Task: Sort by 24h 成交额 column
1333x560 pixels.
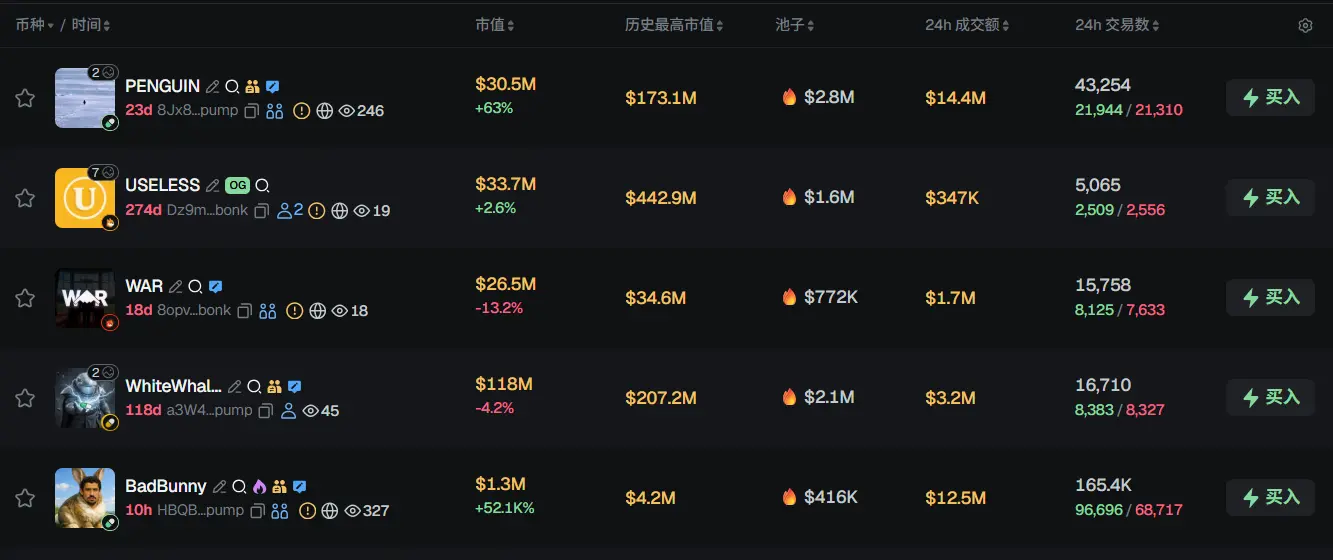Action: click(x=966, y=25)
